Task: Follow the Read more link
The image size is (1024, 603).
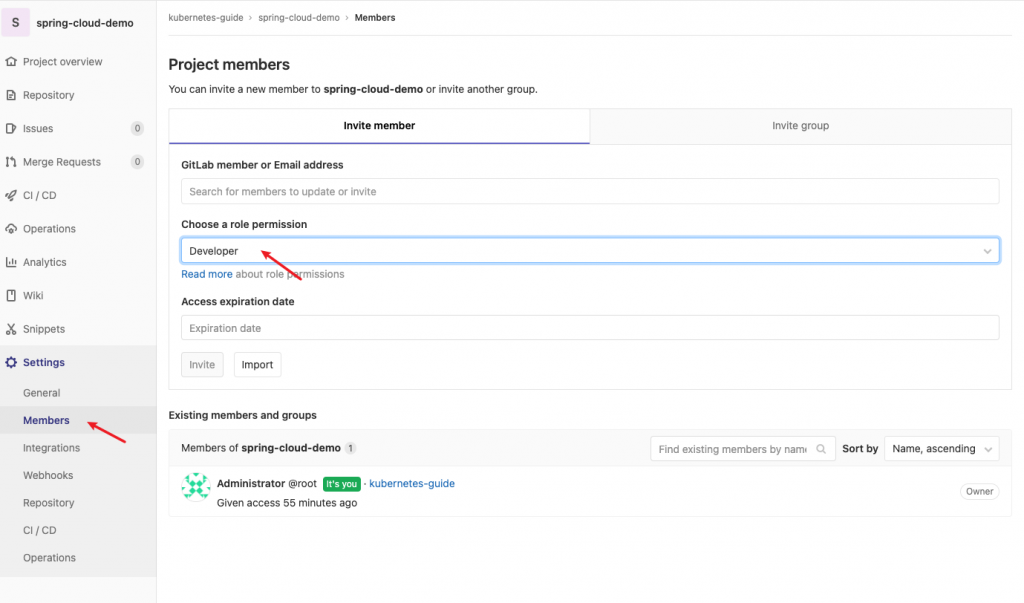Action: pyautogui.click(x=207, y=274)
